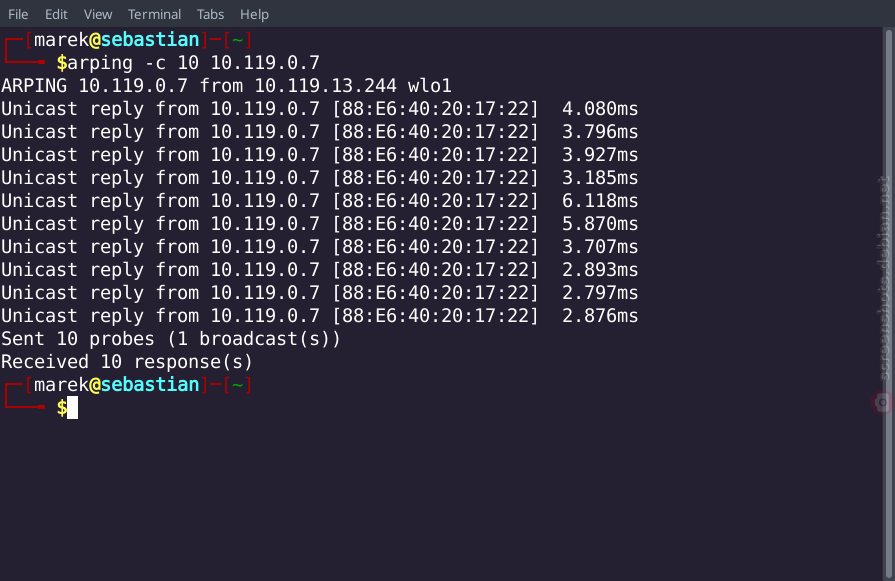Click the reply time value 2.797ms
The image size is (895, 581).
tap(600, 293)
